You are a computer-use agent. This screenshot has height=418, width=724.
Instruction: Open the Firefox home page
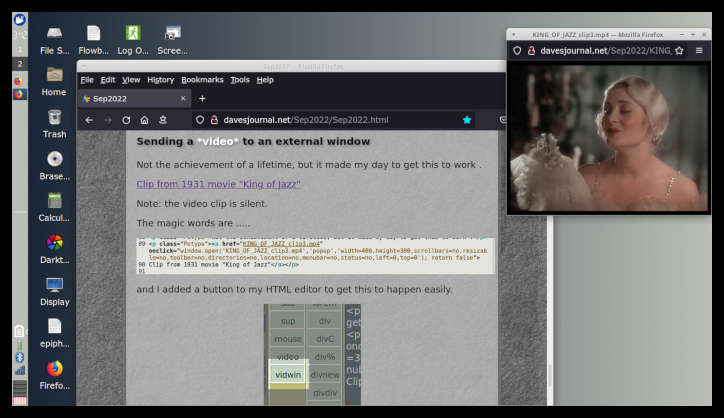[144, 120]
